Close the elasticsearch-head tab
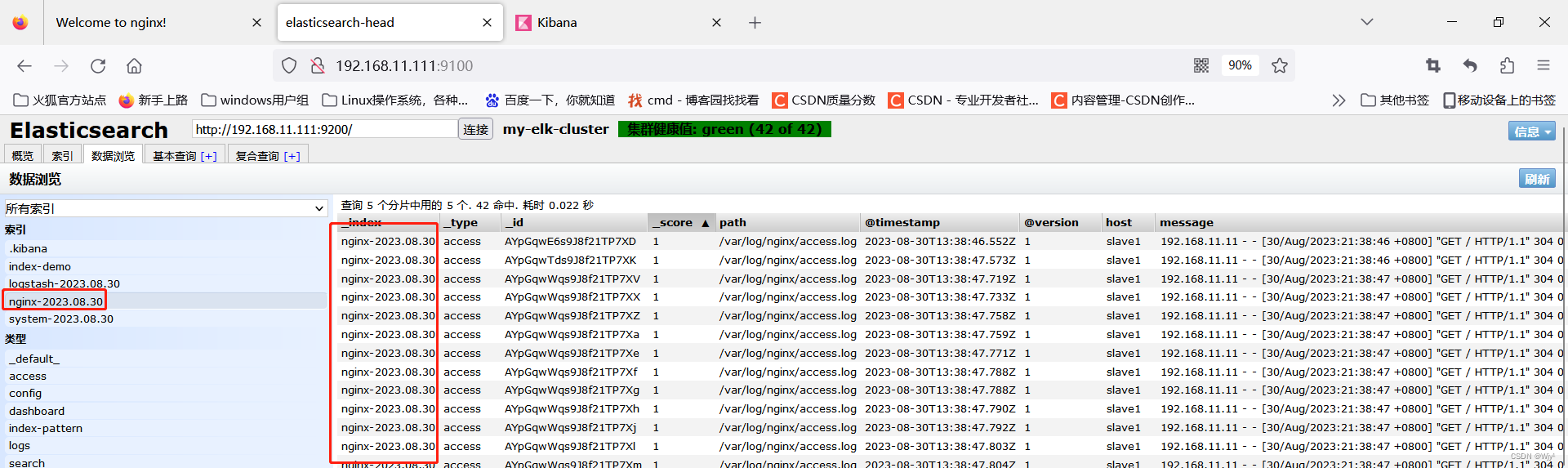Image resolution: width=1568 pixels, height=468 pixels. click(x=487, y=23)
